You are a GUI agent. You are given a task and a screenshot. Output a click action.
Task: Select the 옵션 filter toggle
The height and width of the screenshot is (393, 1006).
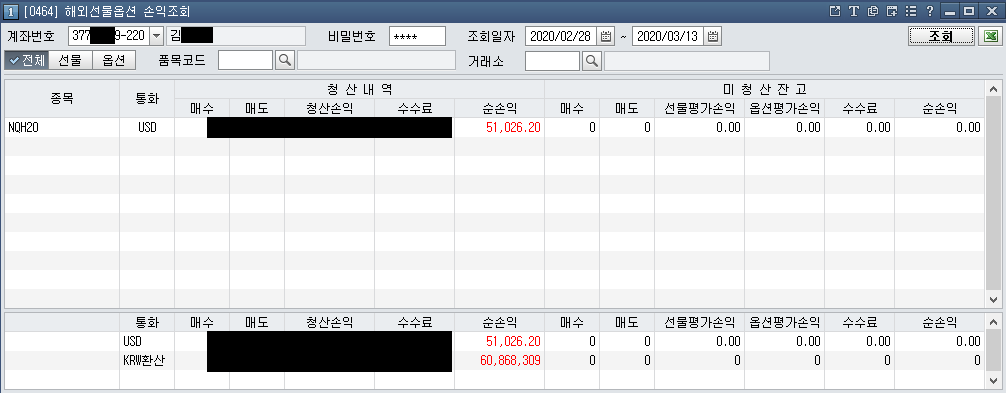(x=114, y=61)
